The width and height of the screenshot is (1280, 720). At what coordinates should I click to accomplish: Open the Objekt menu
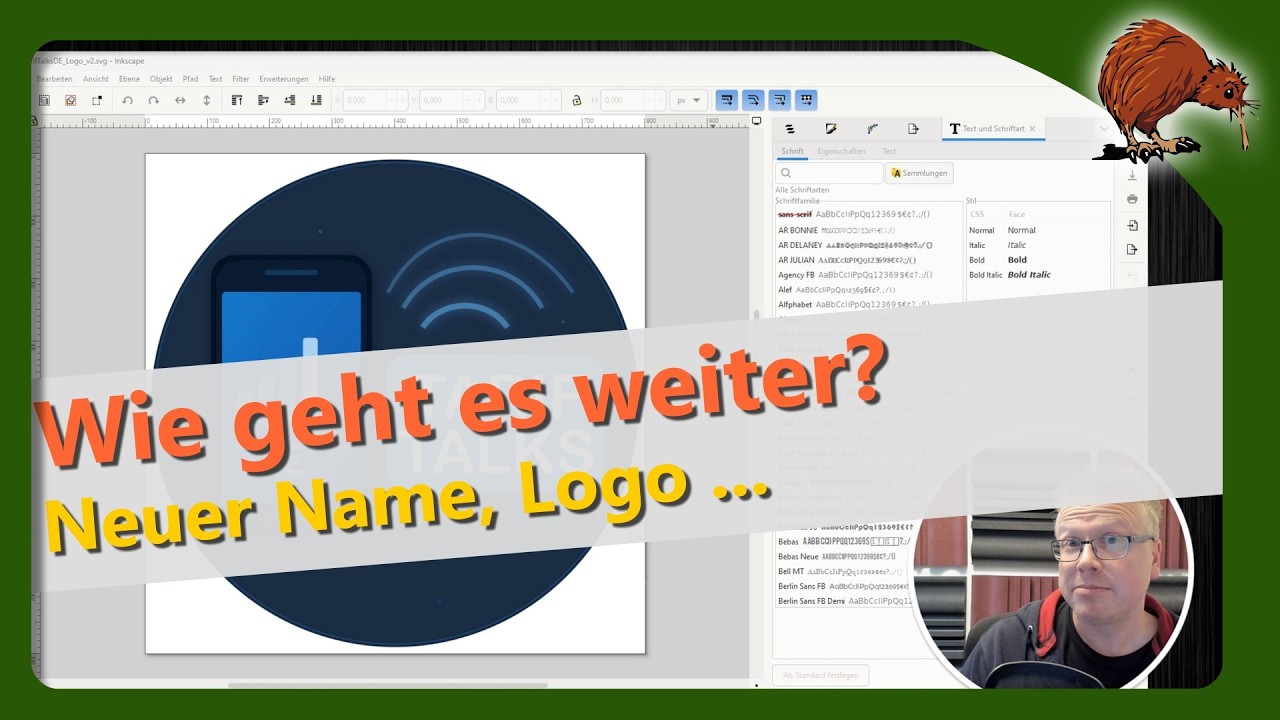161,79
